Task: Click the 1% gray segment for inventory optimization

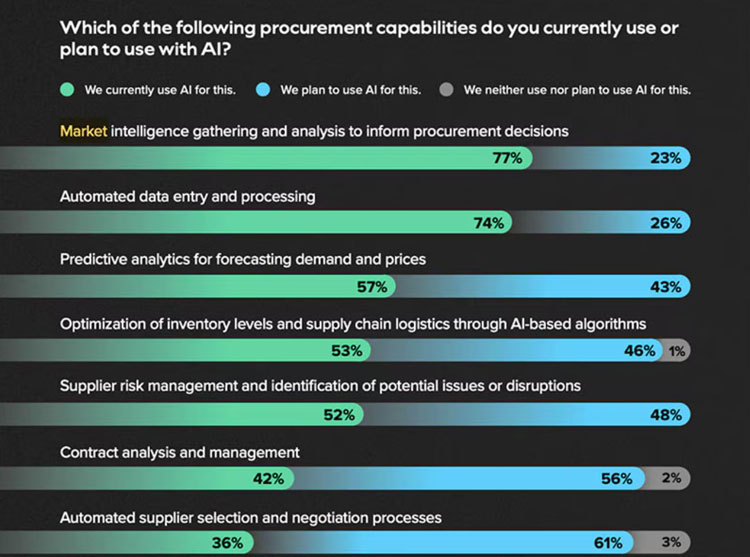Action: (677, 351)
